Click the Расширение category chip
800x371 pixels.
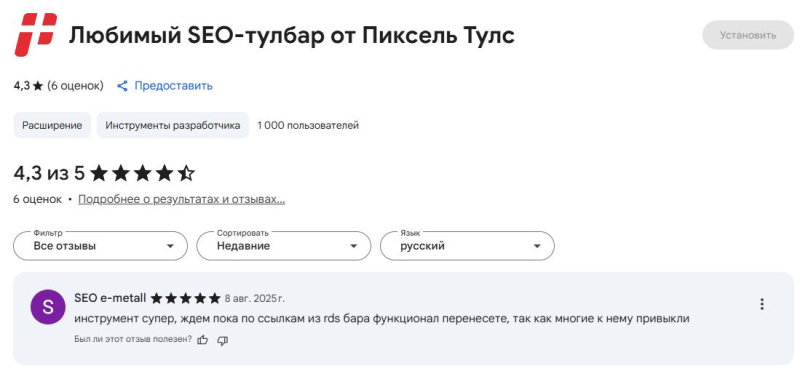pos(52,125)
